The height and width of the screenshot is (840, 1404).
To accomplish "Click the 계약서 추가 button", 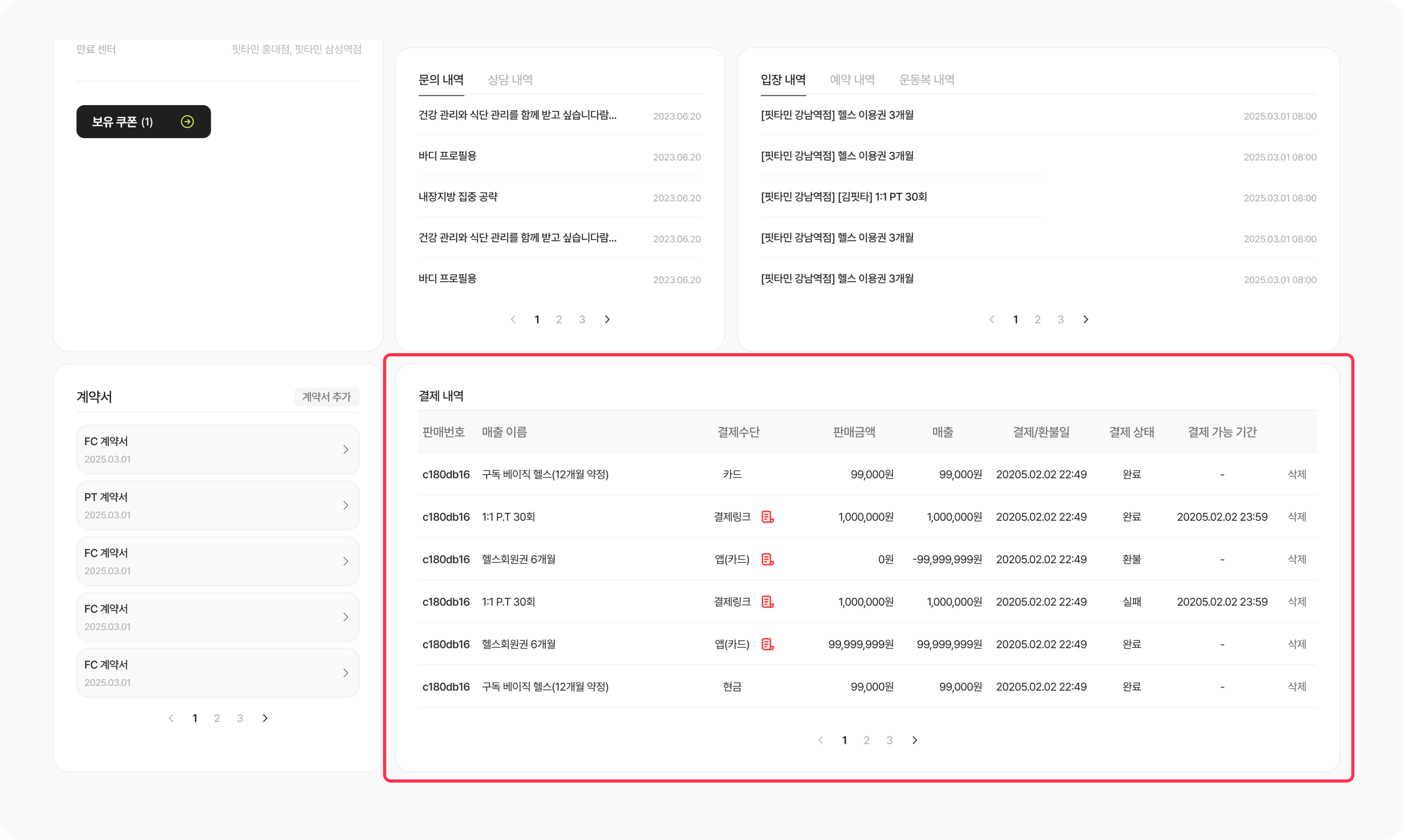I will [326, 397].
